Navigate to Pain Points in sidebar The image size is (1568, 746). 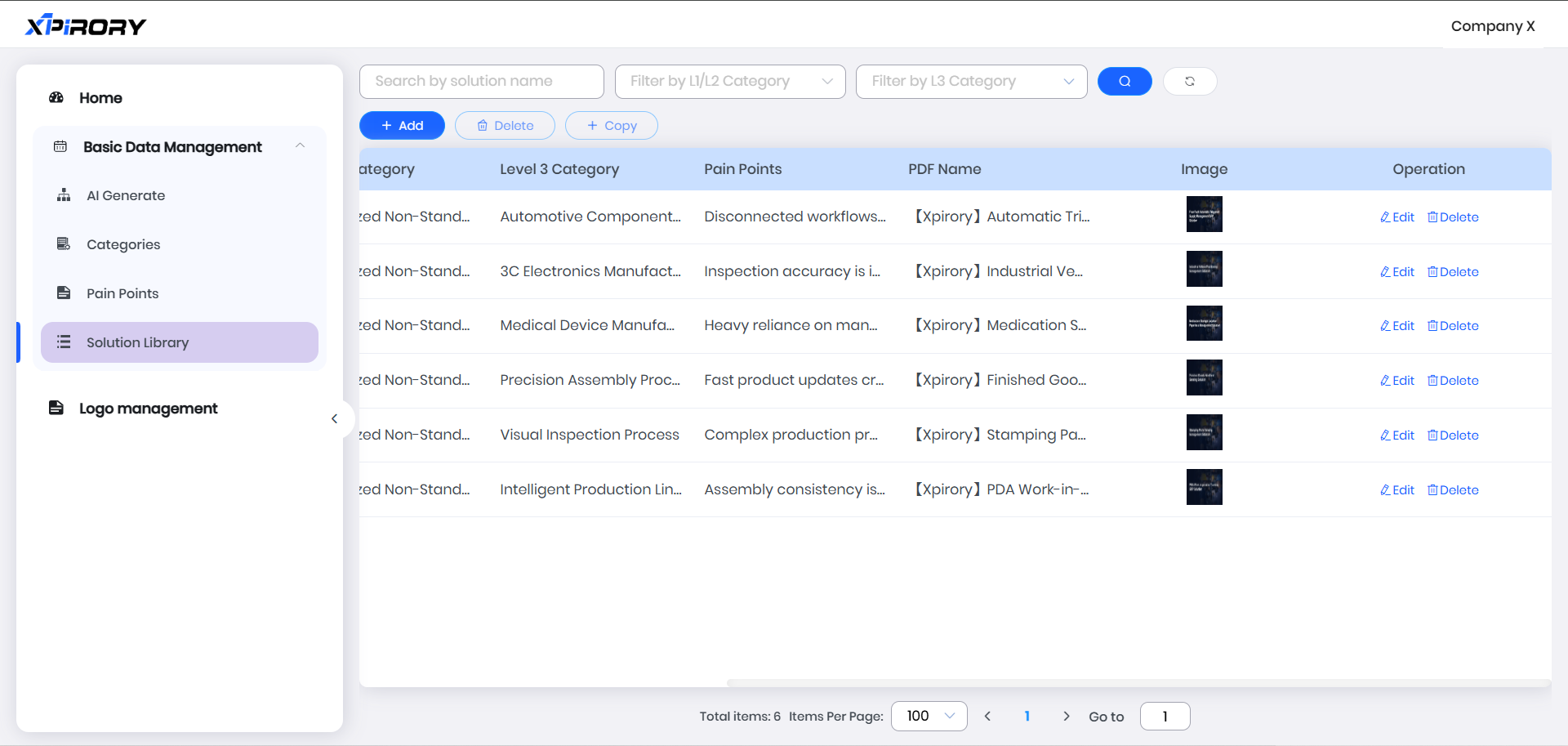point(122,293)
